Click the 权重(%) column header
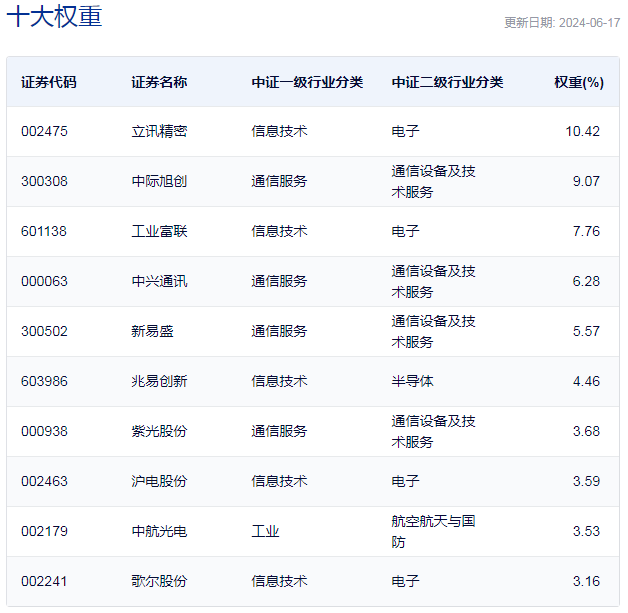 [579, 82]
